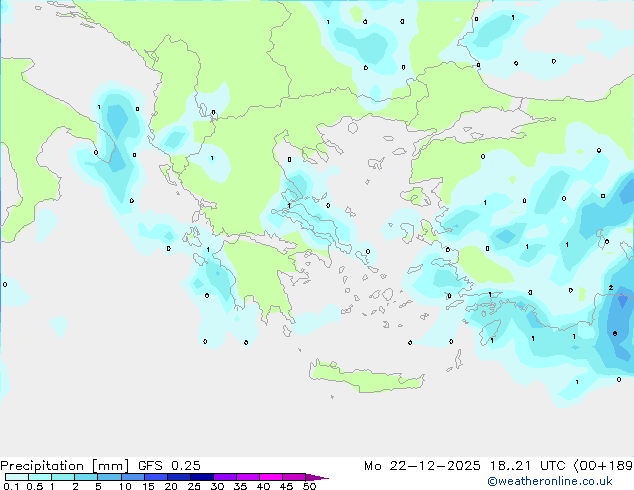Click the 'GFS 0.25' model label
The height and width of the screenshot is (490, 634).
pyautogui.click(x=169, y=466)
